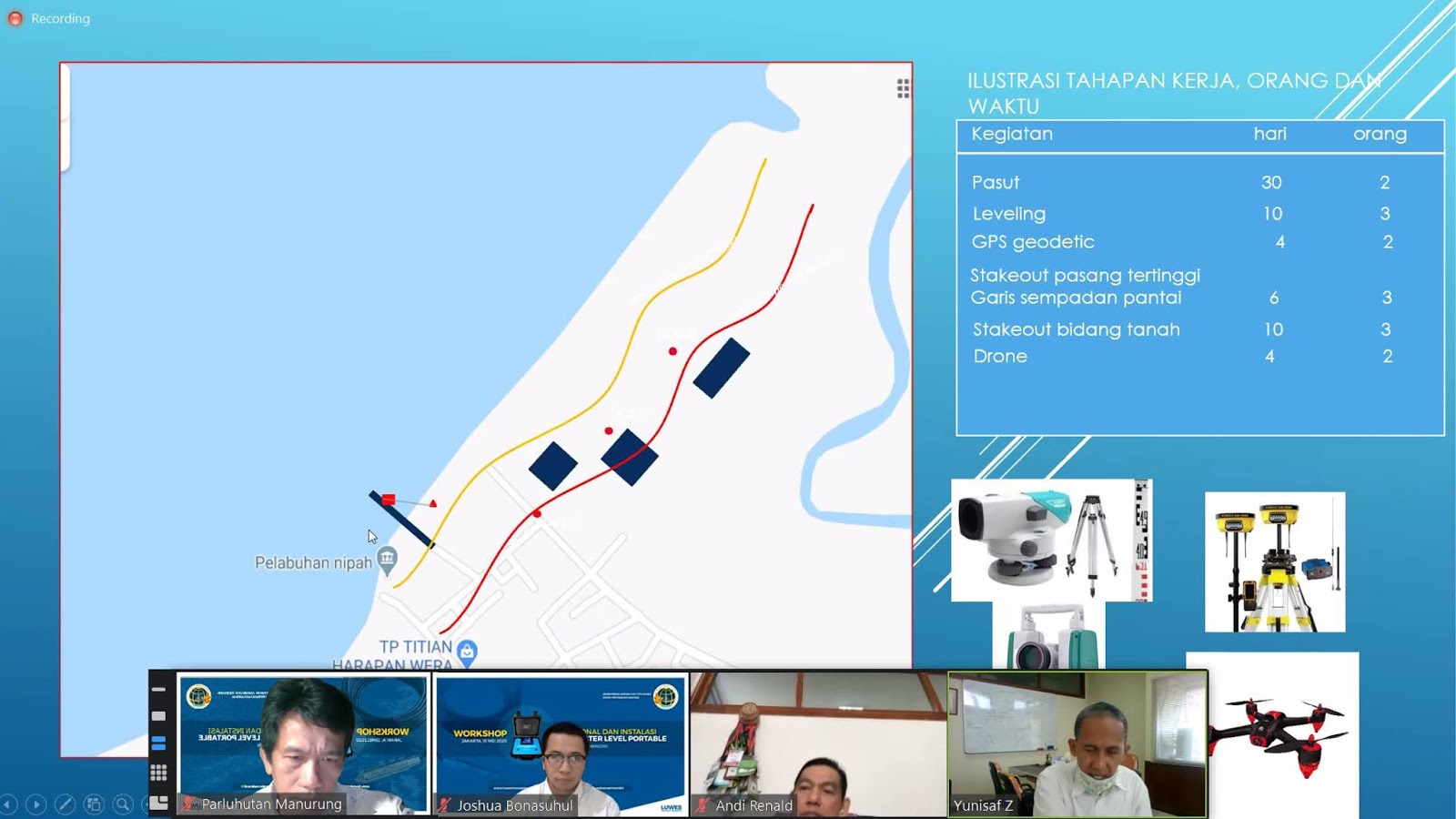Switch to the gallery grid video layout
The image size is (1456, 819).
tap(158, 773)
